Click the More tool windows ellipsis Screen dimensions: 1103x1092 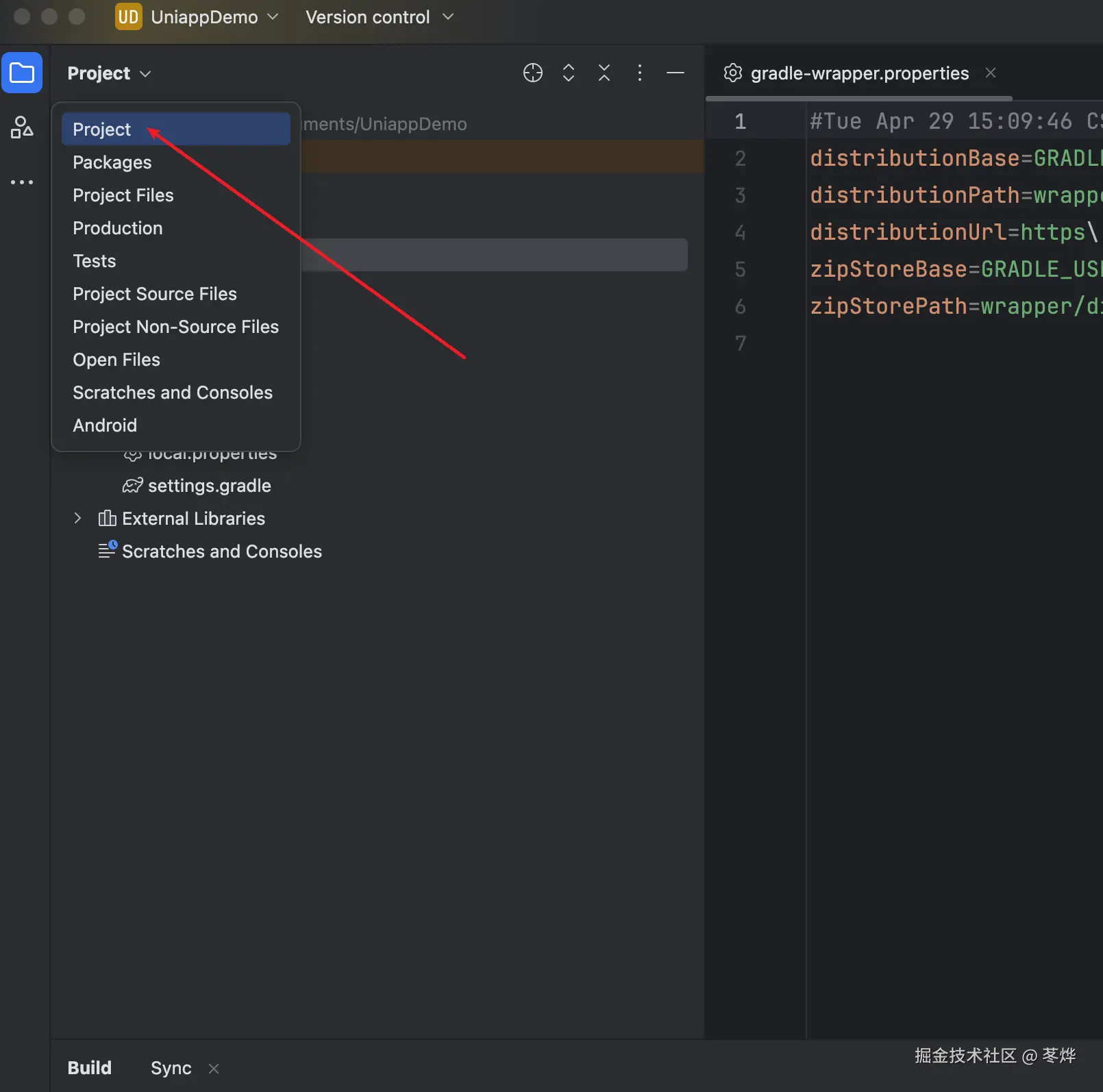pyautogui.click(x=22, y=182)
